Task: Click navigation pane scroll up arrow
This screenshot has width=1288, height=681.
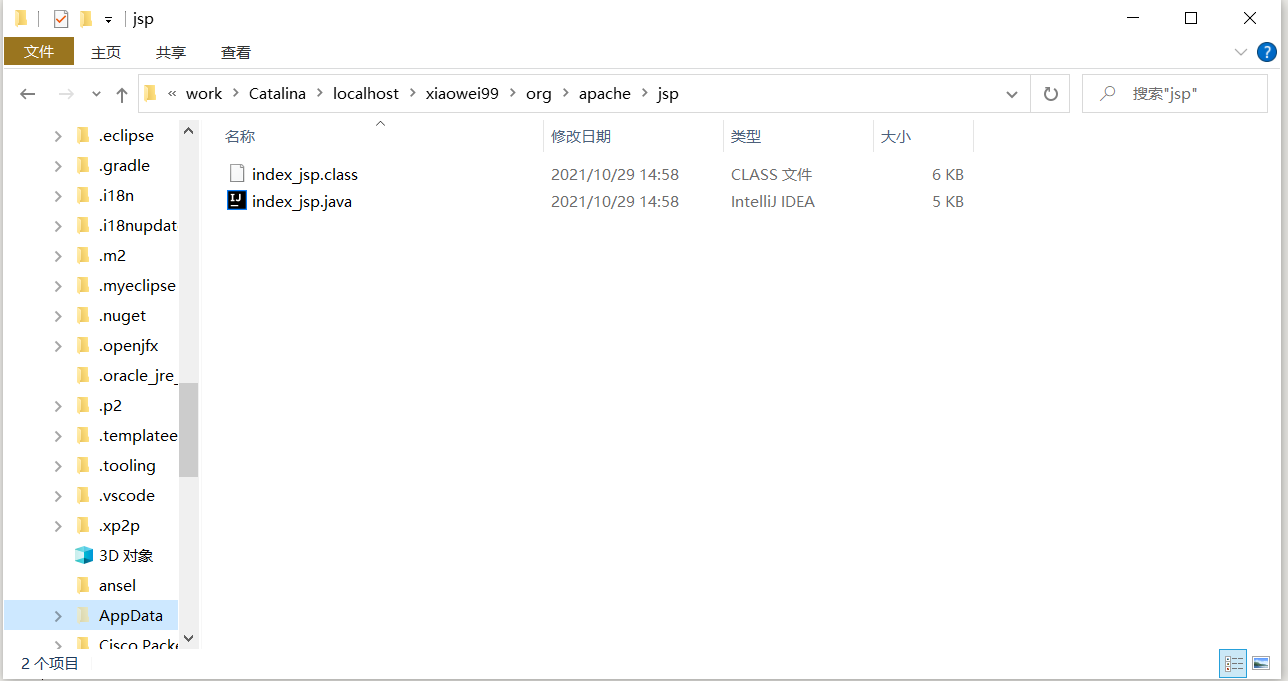Action: [188, 129]
